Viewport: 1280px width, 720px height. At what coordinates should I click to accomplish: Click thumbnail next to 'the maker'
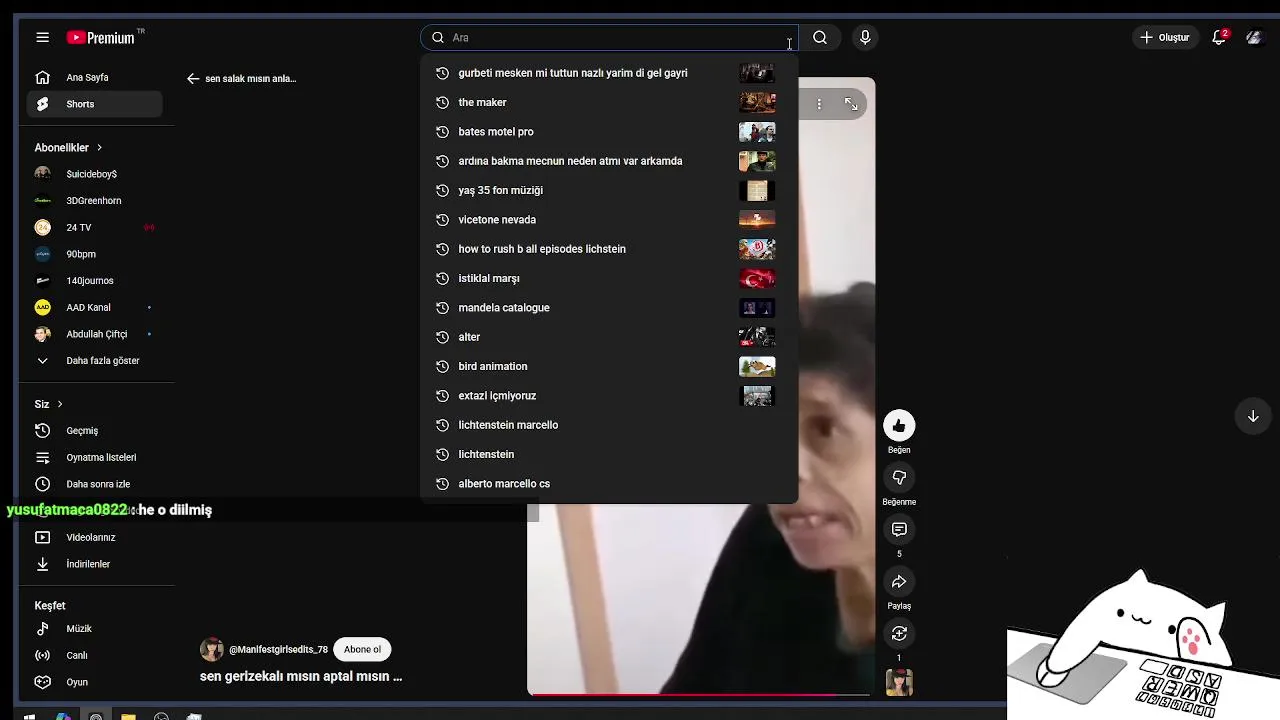(x=757, y=102)
